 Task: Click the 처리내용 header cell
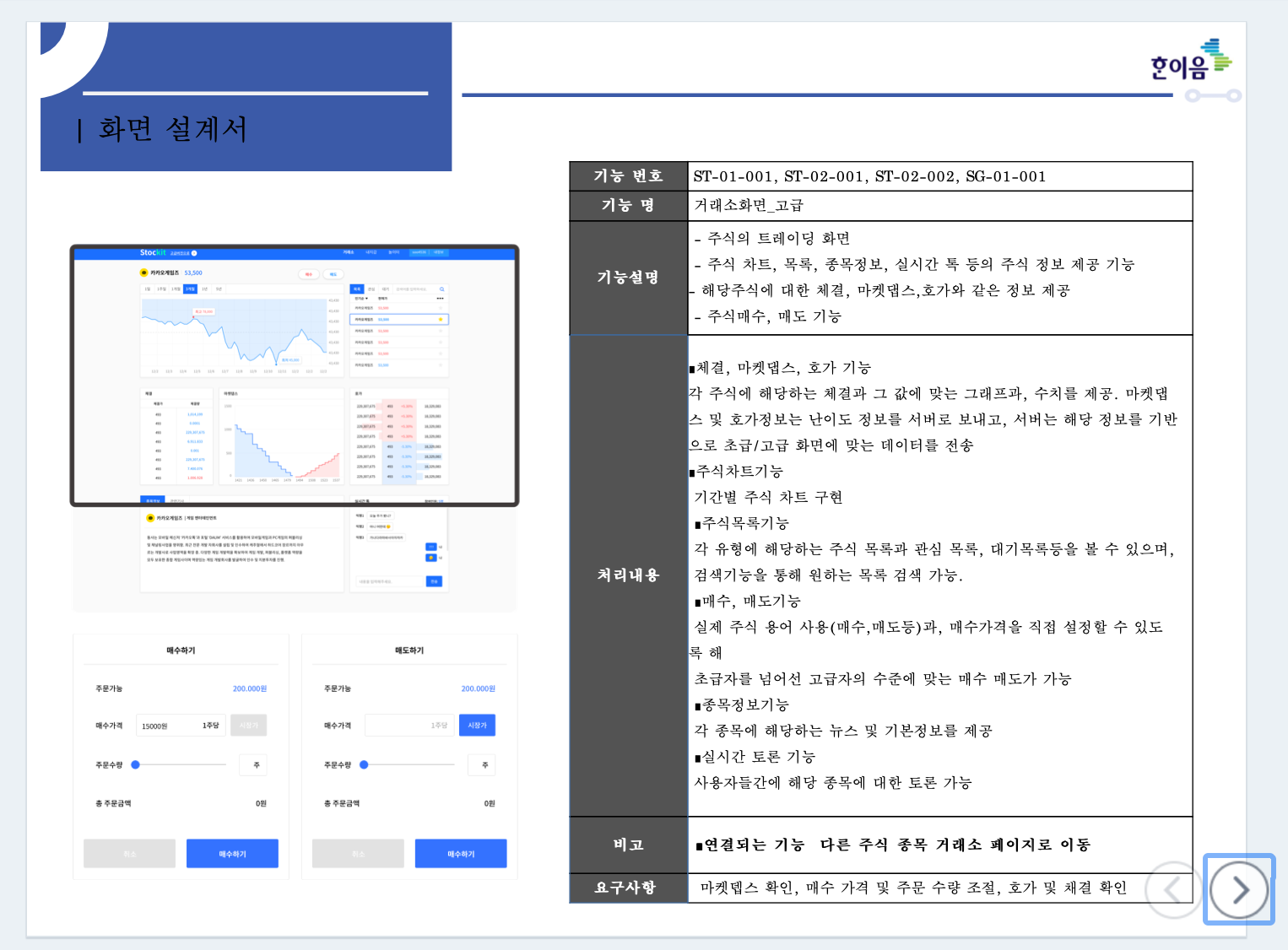(x=629, y=575)
